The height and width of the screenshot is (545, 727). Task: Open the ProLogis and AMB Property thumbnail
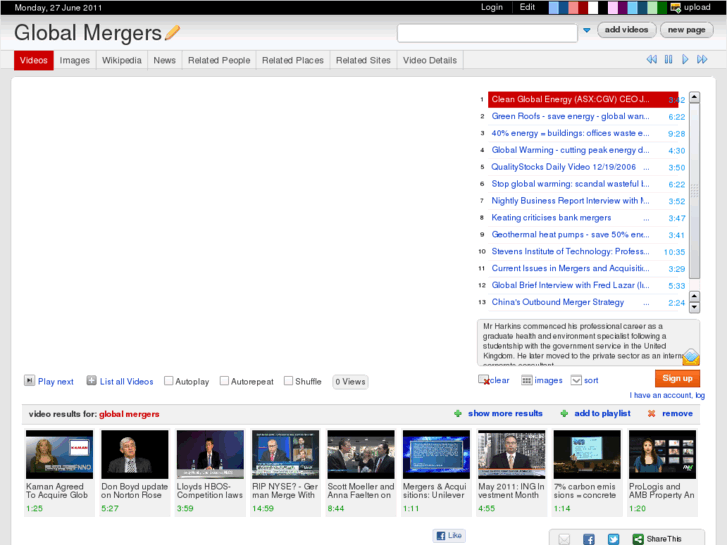point(662,454)
